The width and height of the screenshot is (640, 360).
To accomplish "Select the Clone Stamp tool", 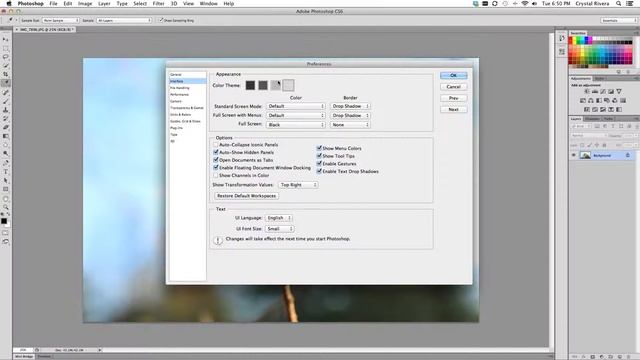I will point(5,110).
